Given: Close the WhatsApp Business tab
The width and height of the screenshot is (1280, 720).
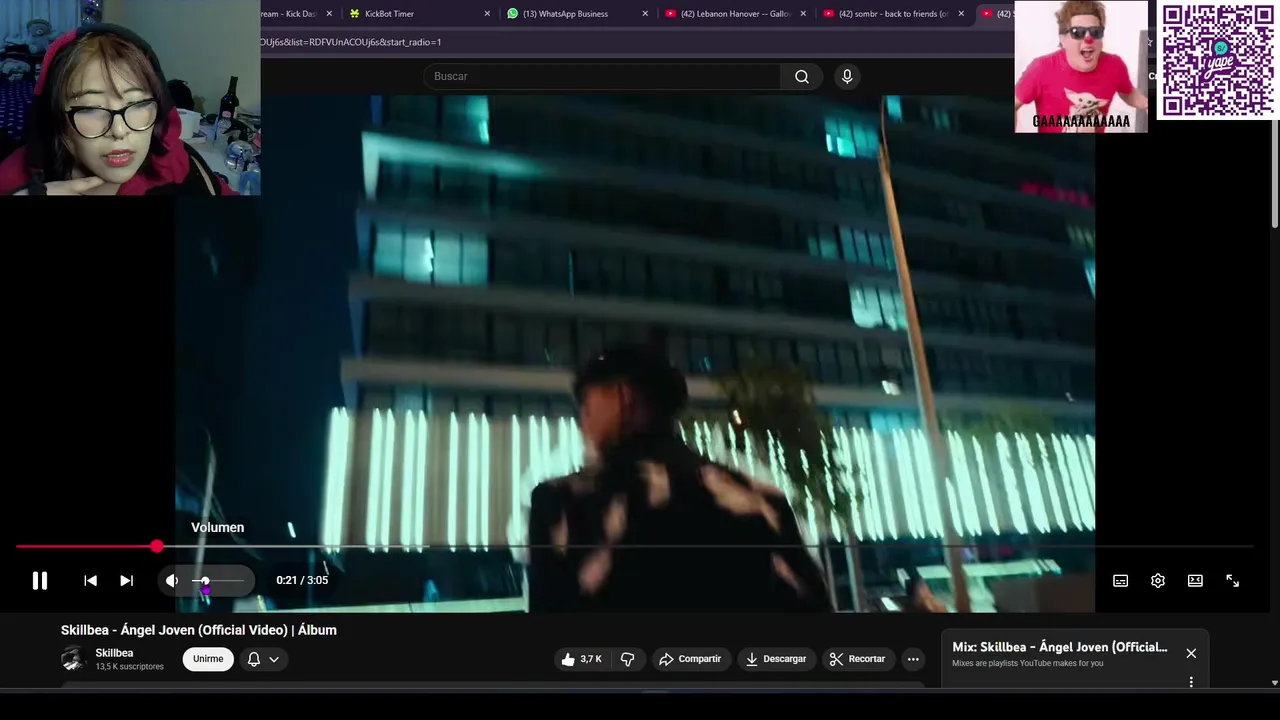Looking at the screenshot, I should coord(645,14).
